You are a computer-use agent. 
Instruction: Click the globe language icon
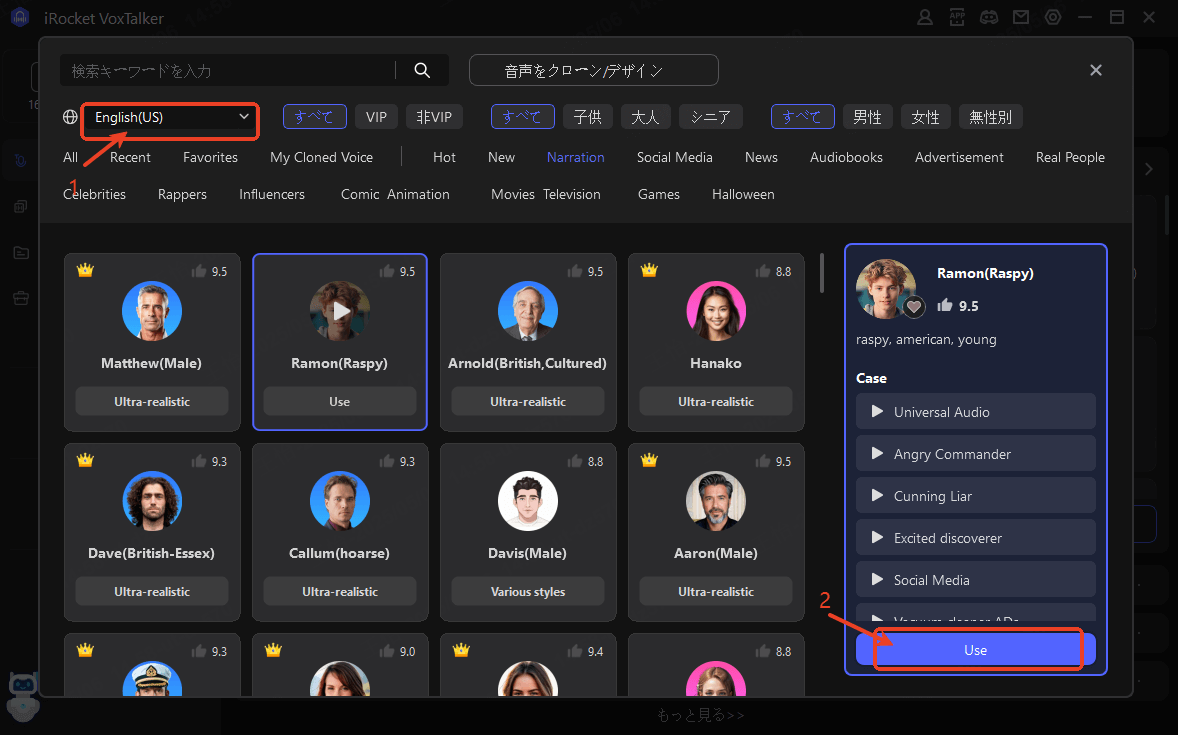70,116
